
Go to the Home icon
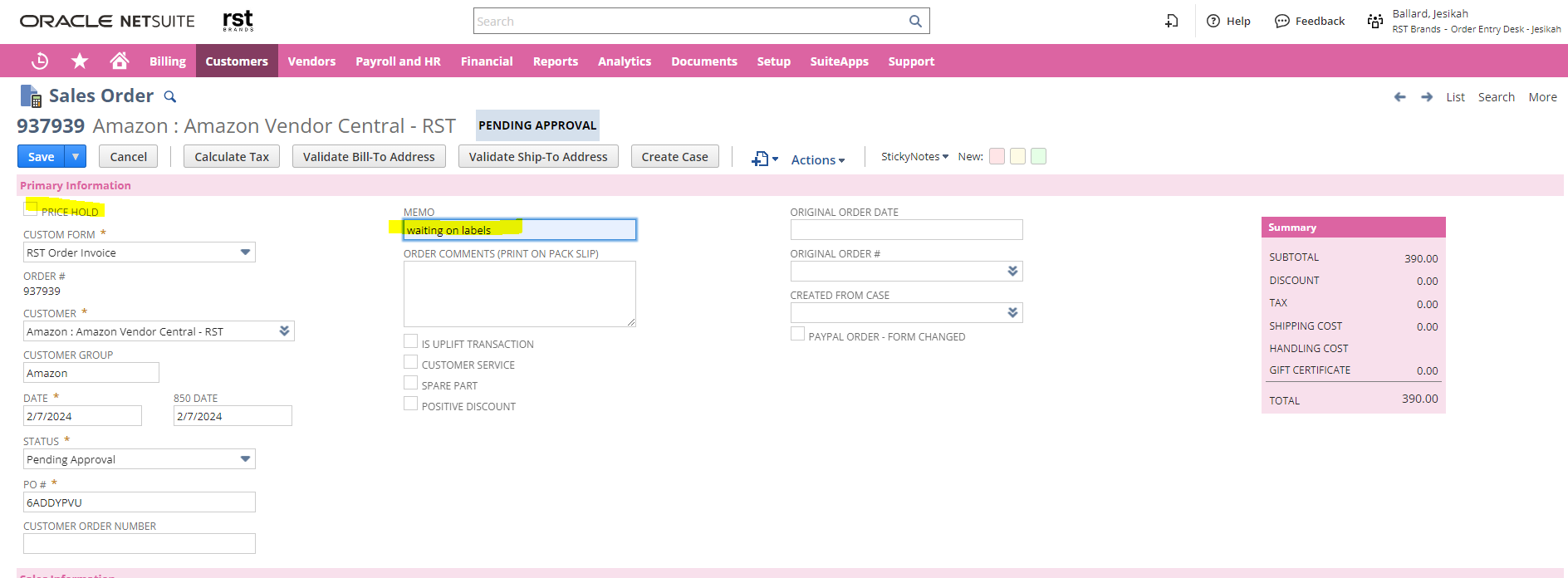(x=120, y=61)
